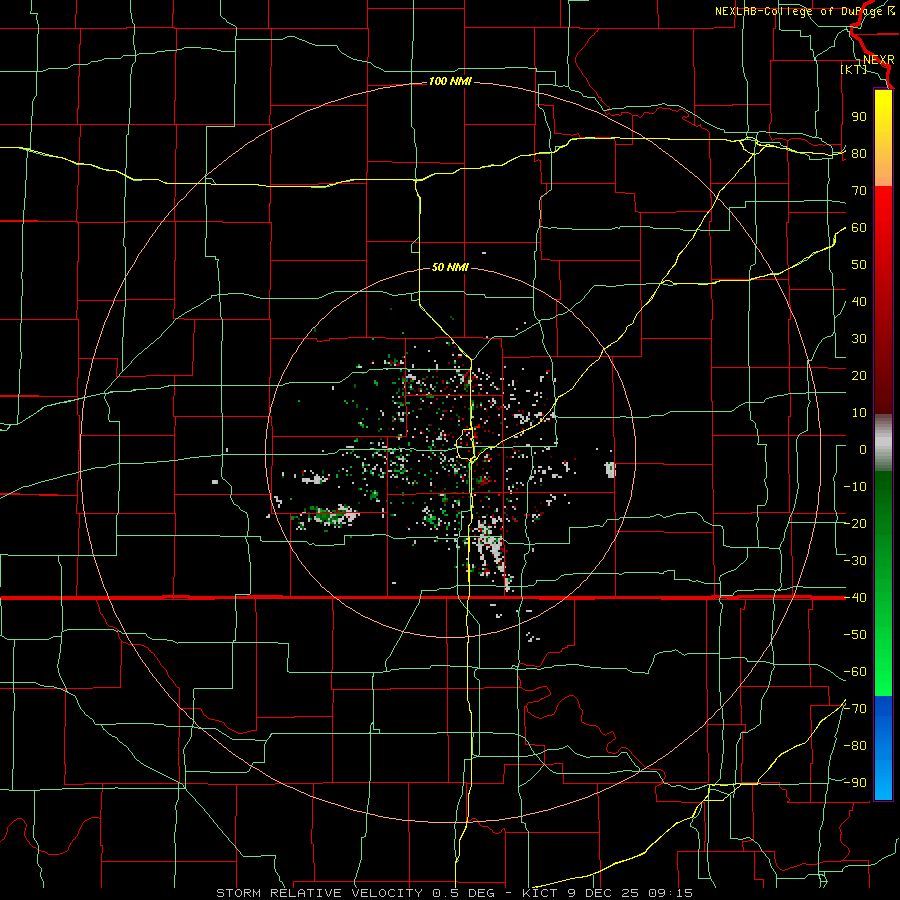Click the 80 value on velocity scale

click(859, 153)
